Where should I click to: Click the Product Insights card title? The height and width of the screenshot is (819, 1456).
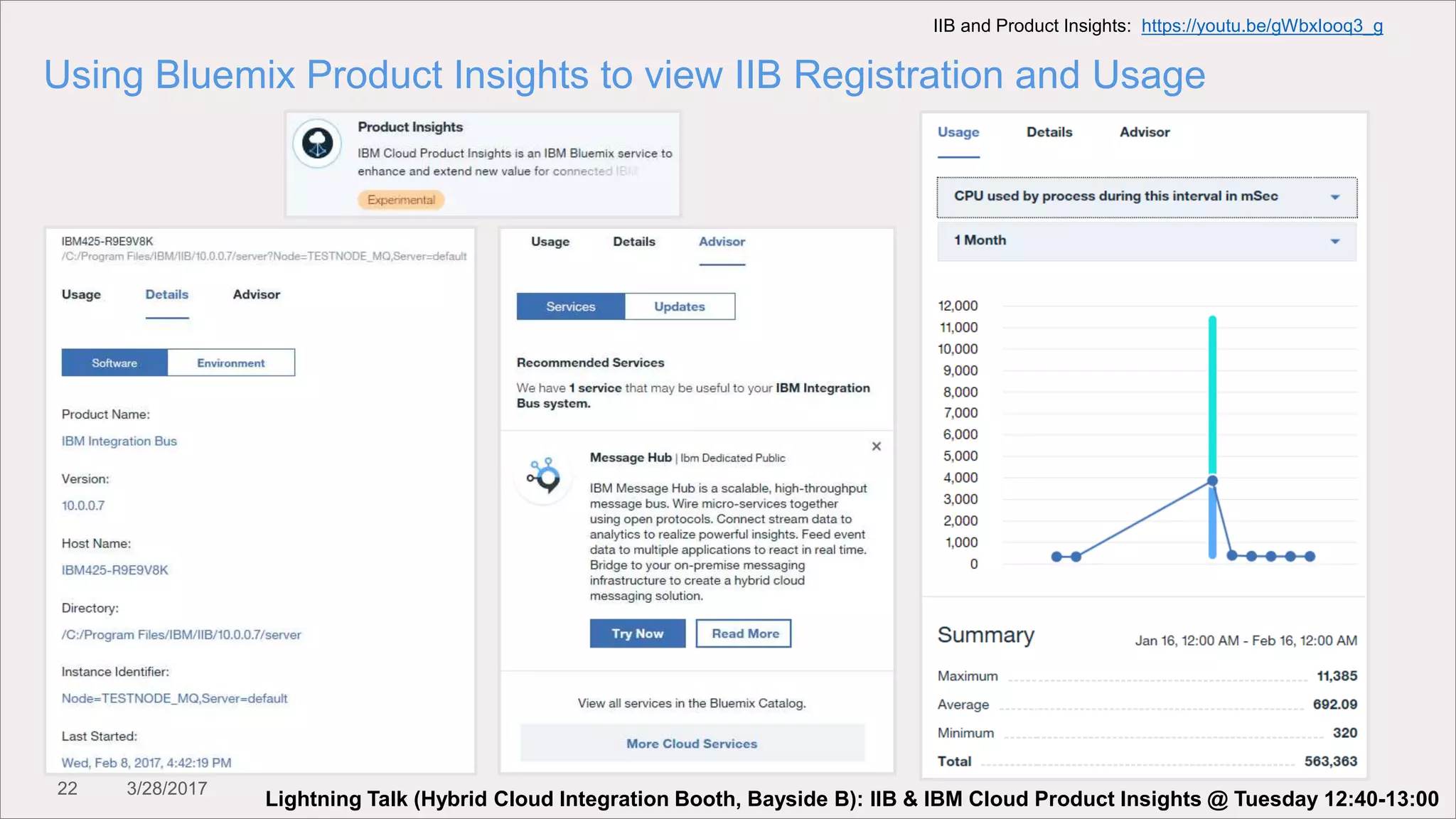pos(410,127)
